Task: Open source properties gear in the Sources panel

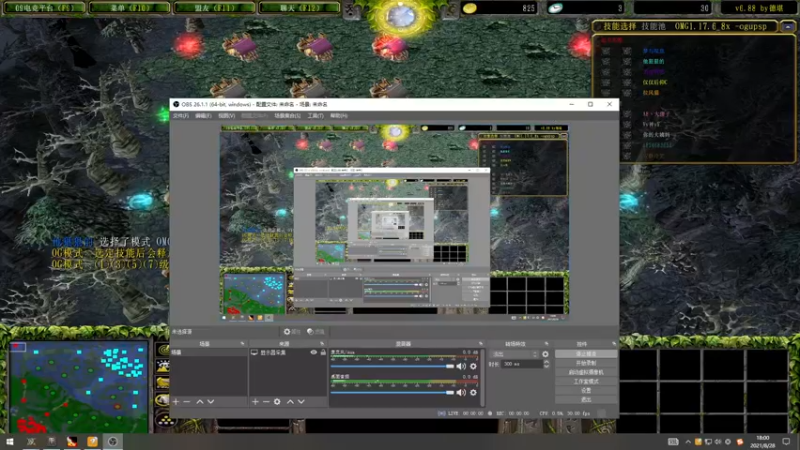Action: (277, 402)
